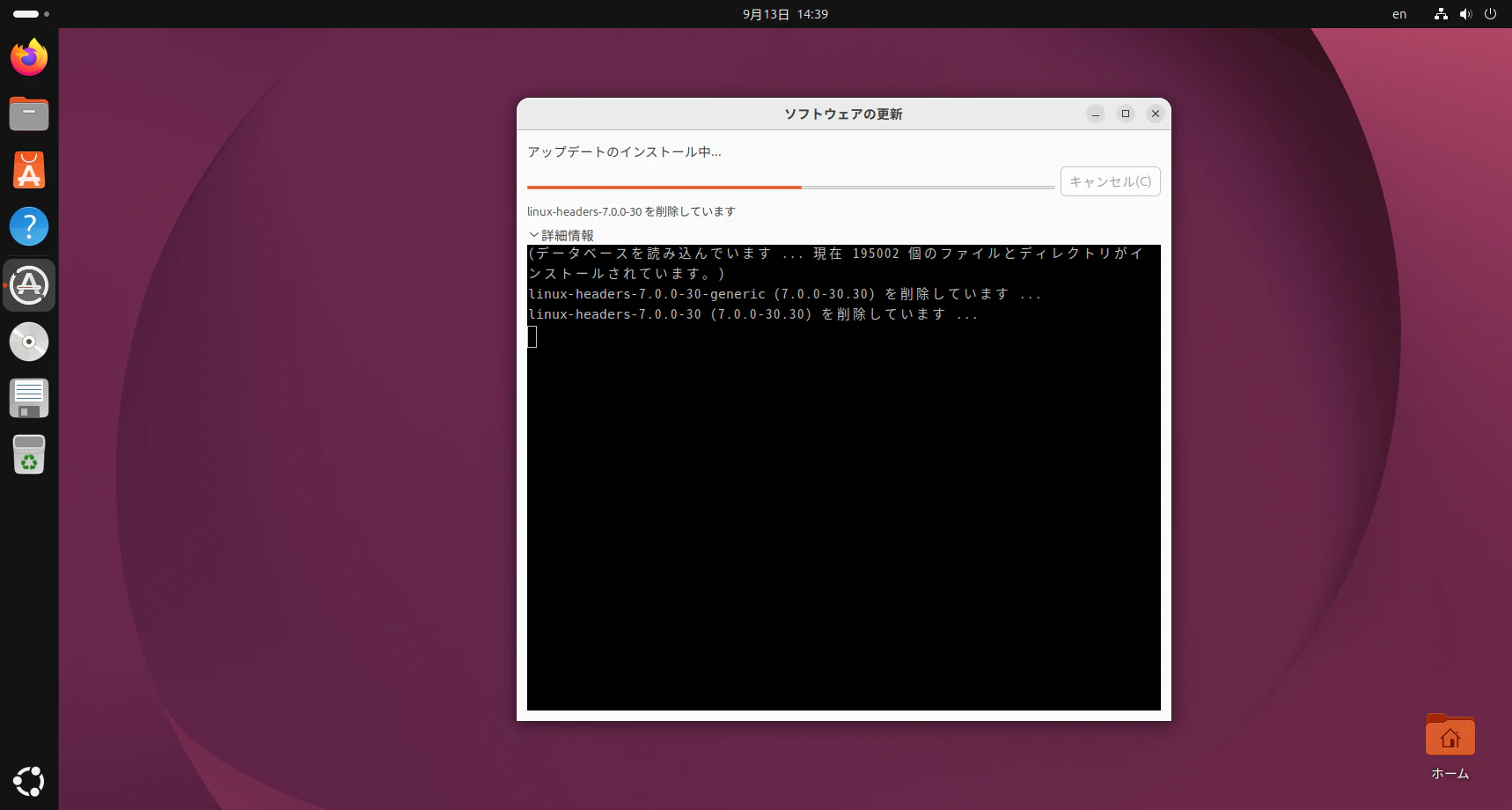This screenshot has height=810, width=1512.
Task: Collapse the 詳細情報 details expander
Action: coord(561,235)
